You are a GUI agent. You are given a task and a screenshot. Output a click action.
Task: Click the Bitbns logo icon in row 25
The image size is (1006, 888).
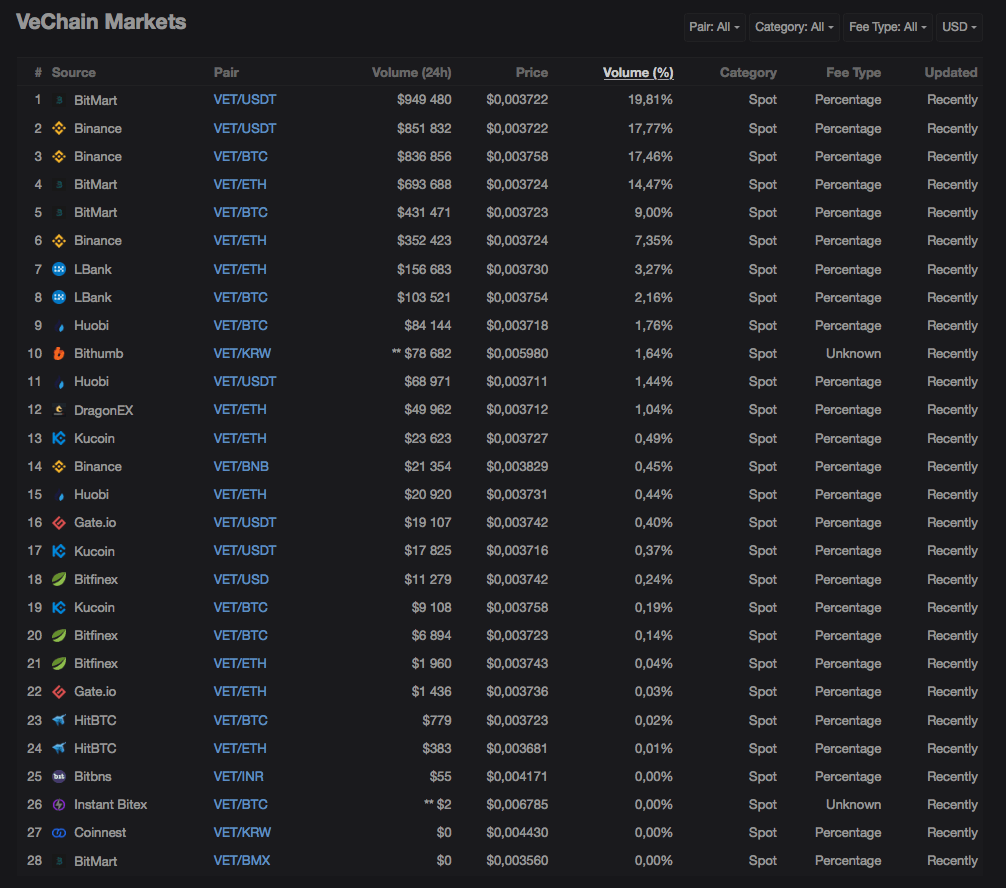(59, 776)
